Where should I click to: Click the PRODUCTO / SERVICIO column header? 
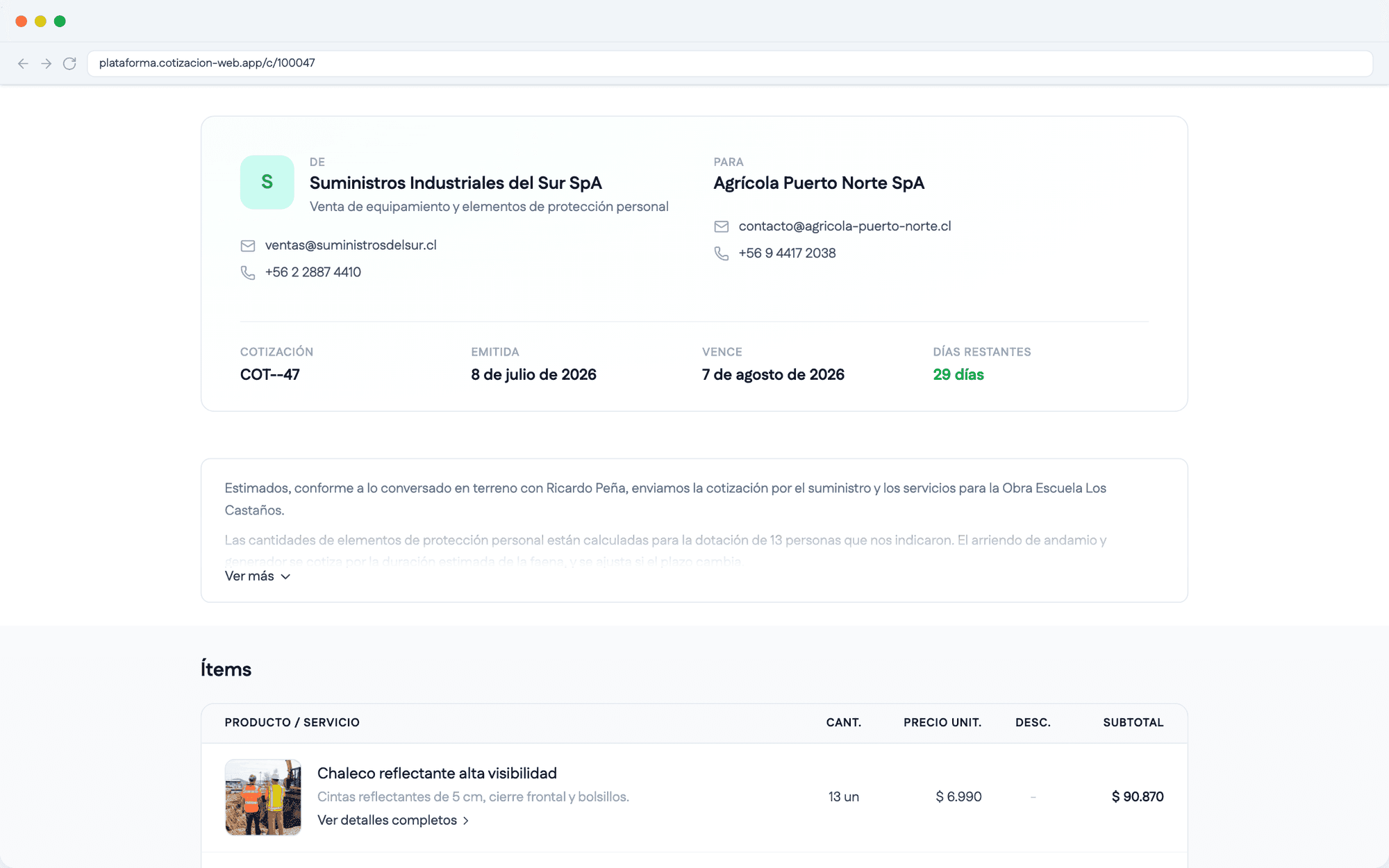(x=292, y=723)
